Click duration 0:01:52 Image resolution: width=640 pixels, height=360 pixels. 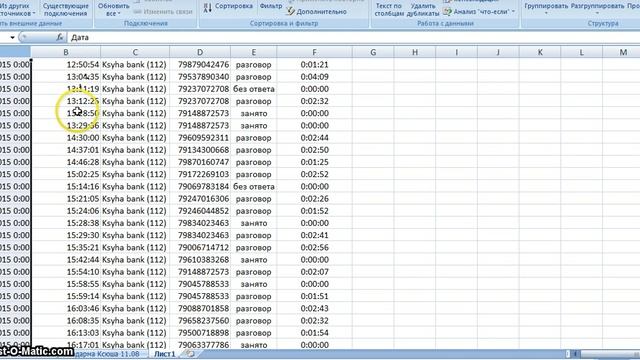[x=314, y=211]
